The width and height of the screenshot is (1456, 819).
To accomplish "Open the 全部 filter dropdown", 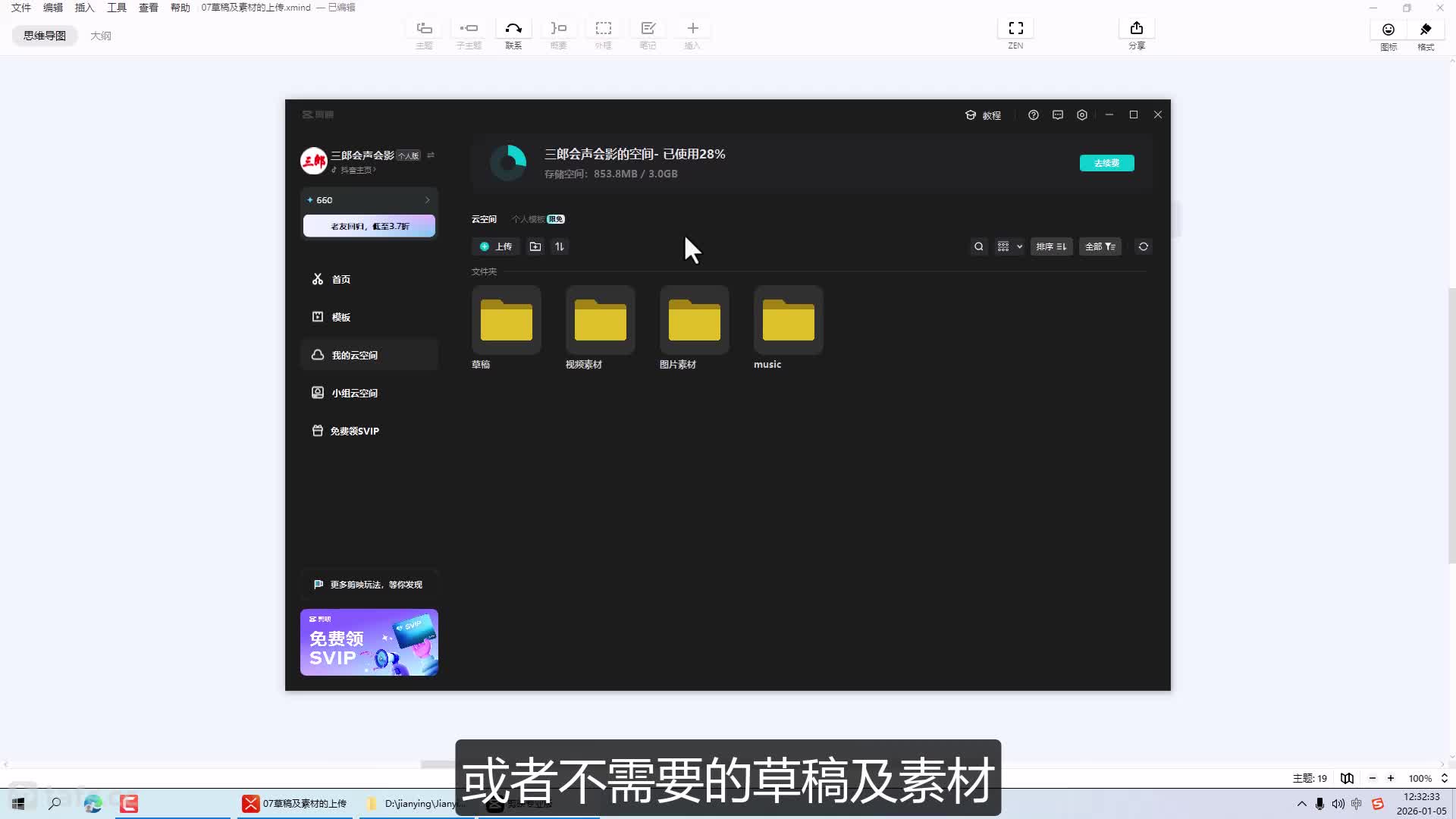I will point(1100,246).
